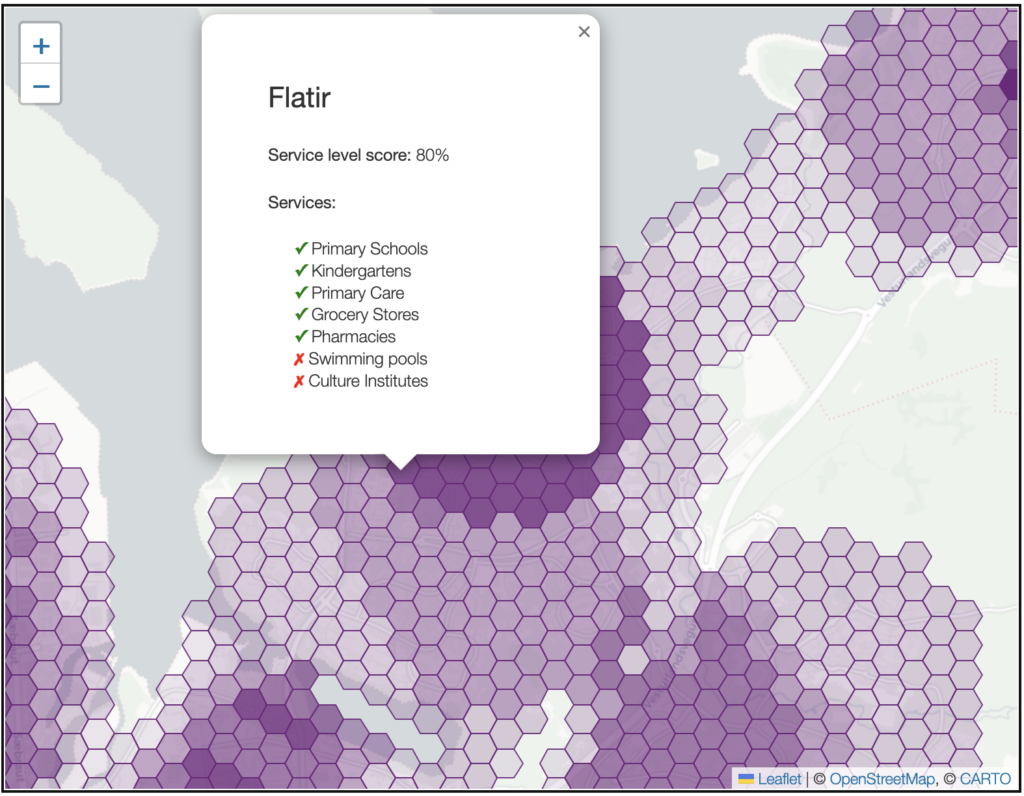Open the OpenStreetMap copyright link
The image size is (1024, 796).
pyautogui.click(x=883, y=779)
